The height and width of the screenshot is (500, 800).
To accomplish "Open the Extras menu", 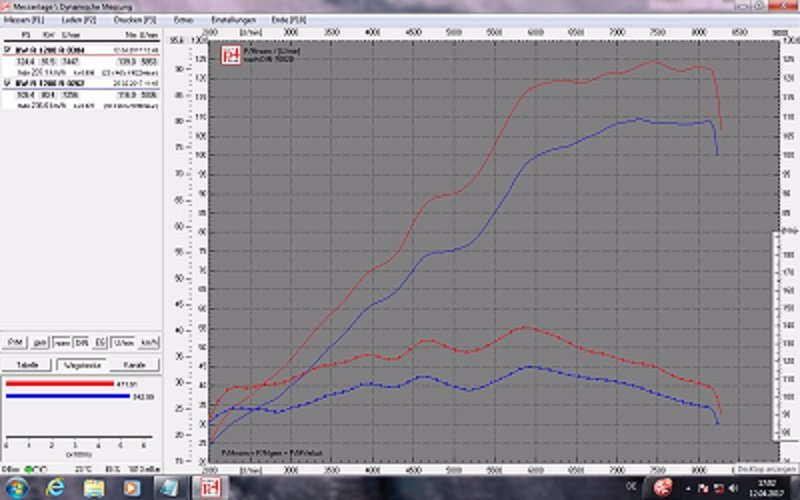I will tap(184, 20).
